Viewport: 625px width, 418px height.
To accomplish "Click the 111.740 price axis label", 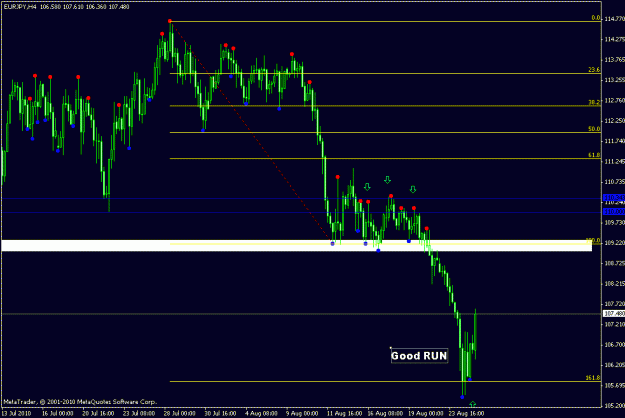I will coord(614,141).
